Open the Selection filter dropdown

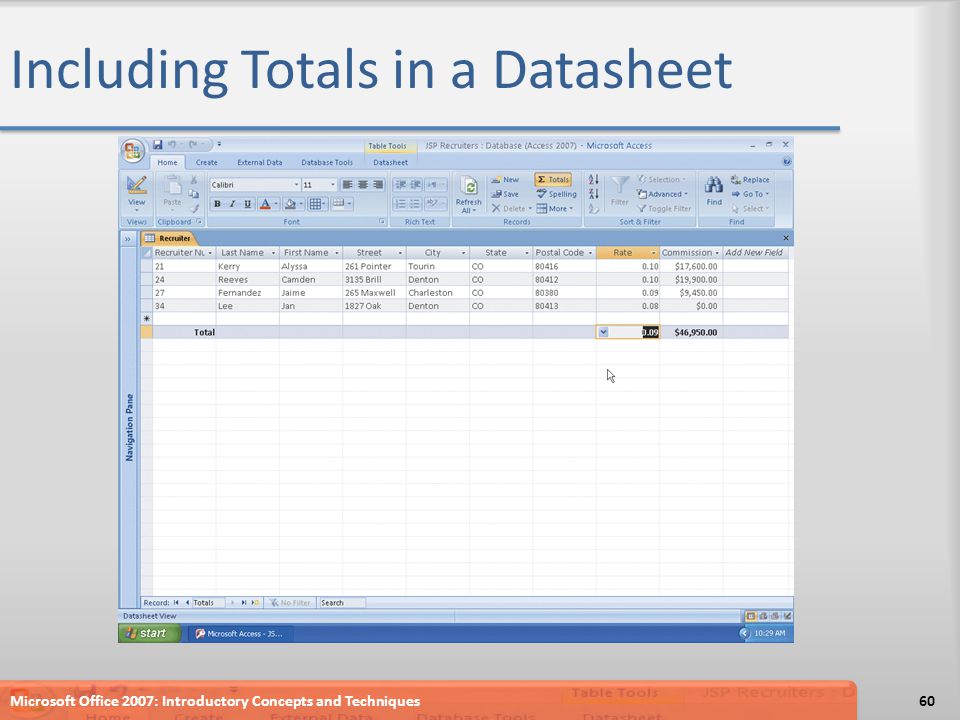[661, 179]
